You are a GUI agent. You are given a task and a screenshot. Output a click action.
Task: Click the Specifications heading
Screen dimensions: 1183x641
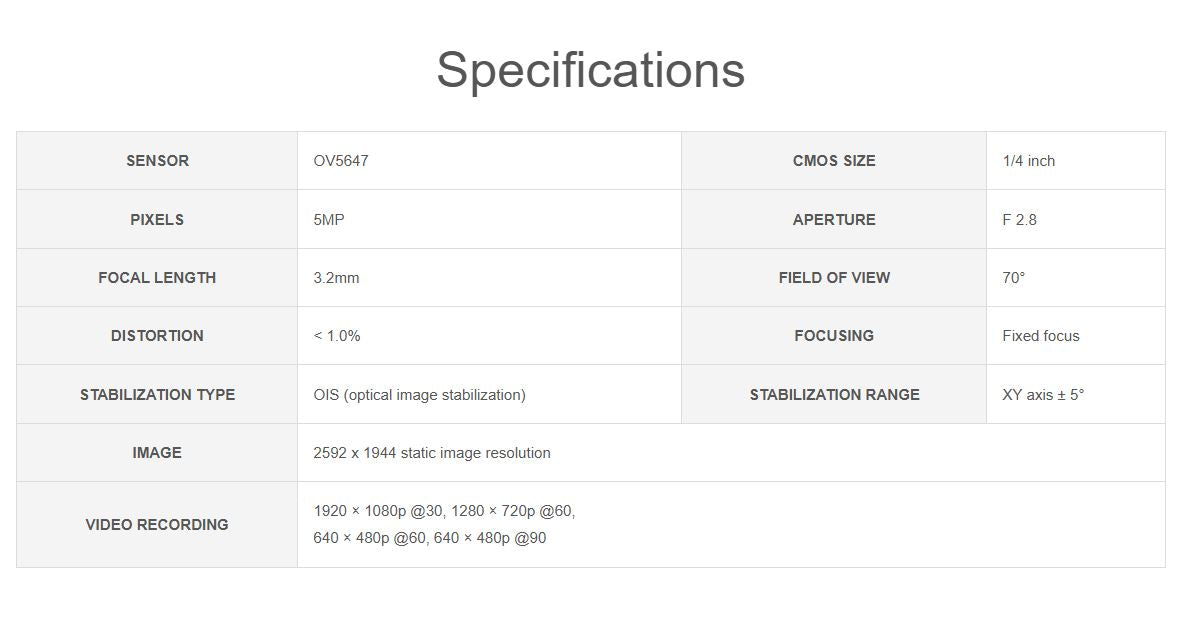coord(590,70)
